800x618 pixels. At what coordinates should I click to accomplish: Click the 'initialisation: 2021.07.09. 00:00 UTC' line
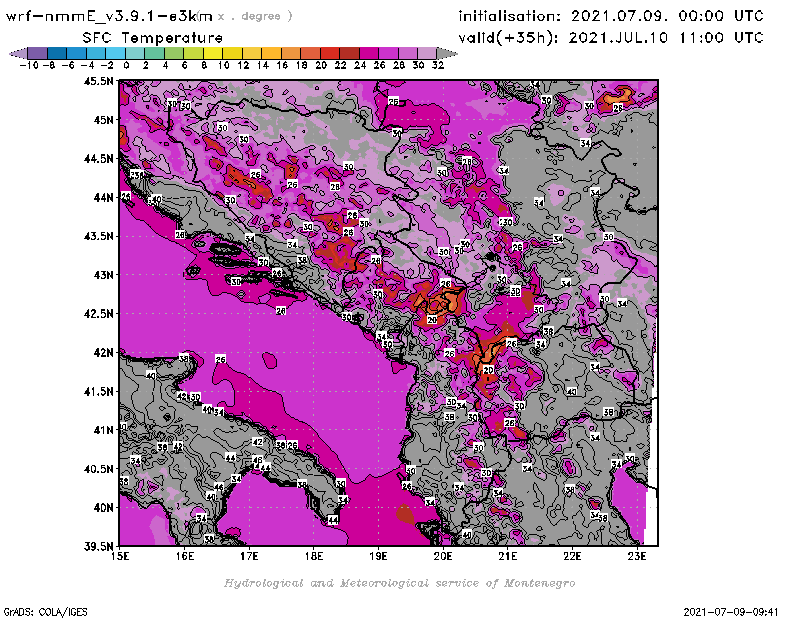pyautogui.click(x=611, y=16)
